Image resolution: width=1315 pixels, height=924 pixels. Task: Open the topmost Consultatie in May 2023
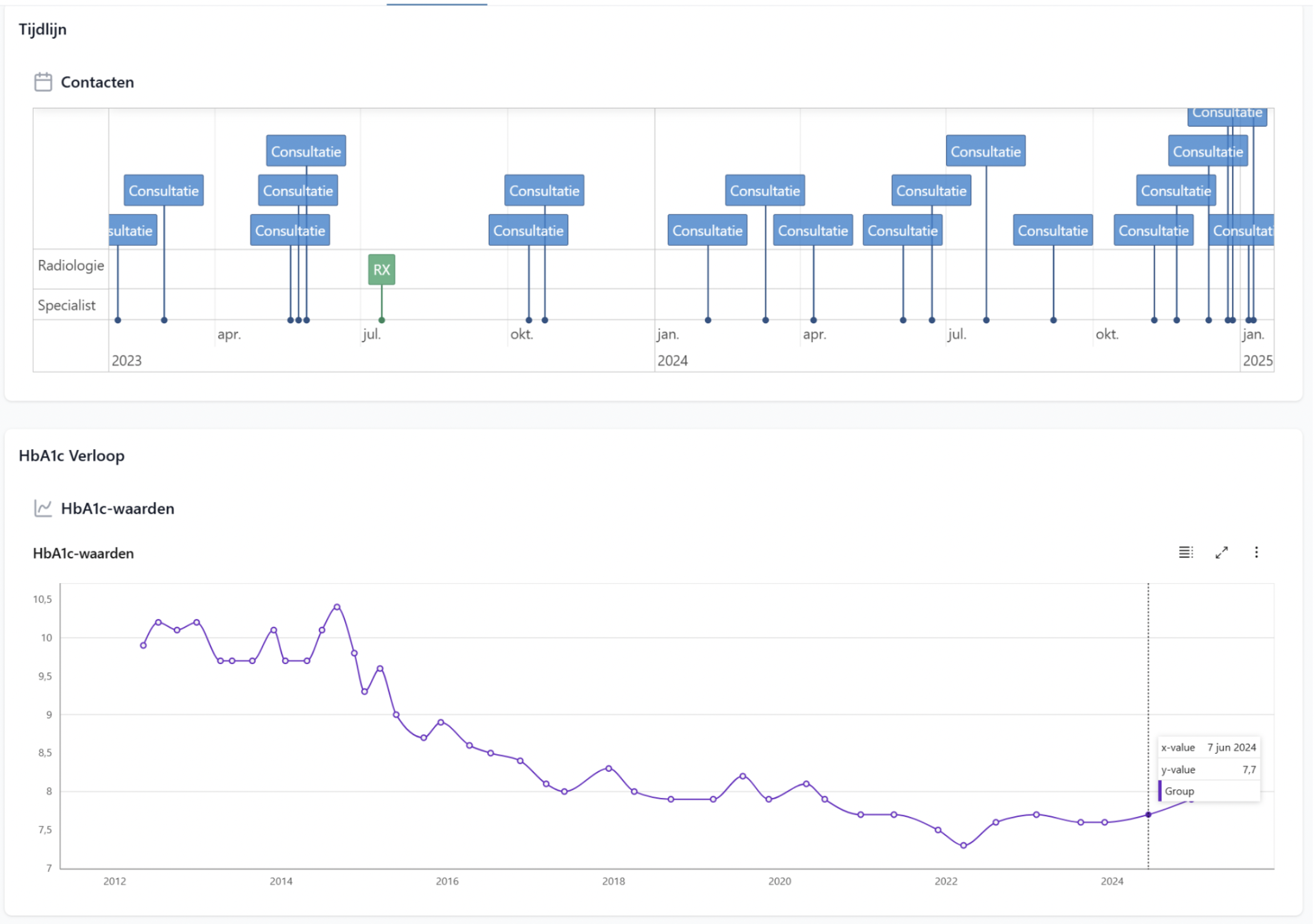(x=306, y=151)
